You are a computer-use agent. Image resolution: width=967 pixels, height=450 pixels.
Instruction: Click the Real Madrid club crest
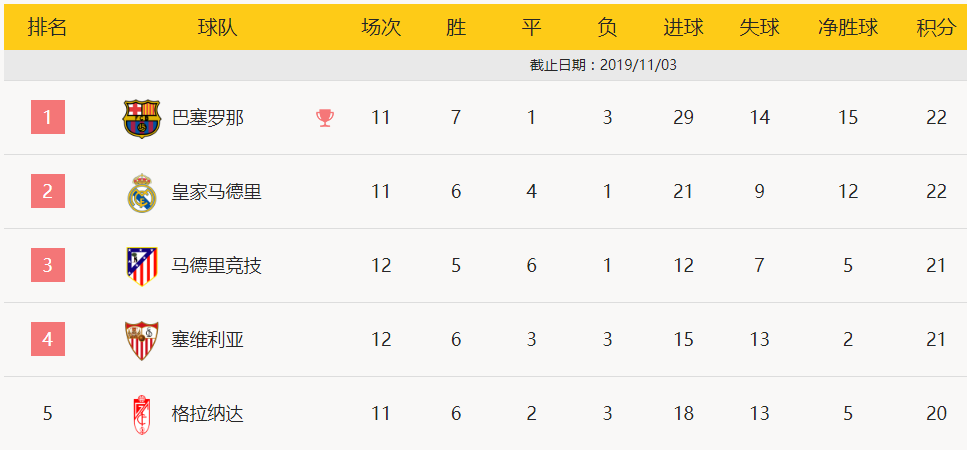click(142, 193)
